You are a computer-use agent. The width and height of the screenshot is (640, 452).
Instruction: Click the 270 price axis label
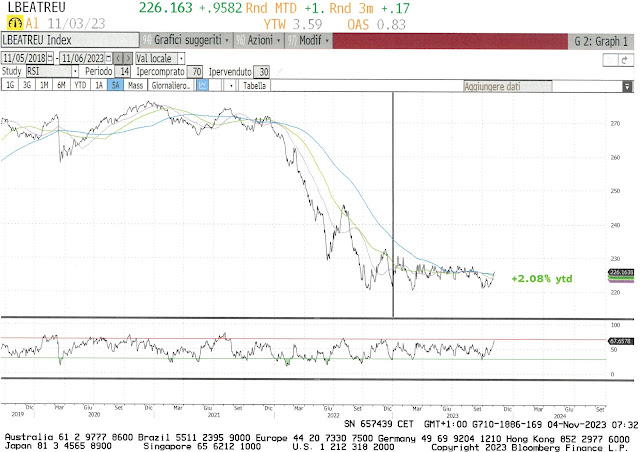coord(615,124)
